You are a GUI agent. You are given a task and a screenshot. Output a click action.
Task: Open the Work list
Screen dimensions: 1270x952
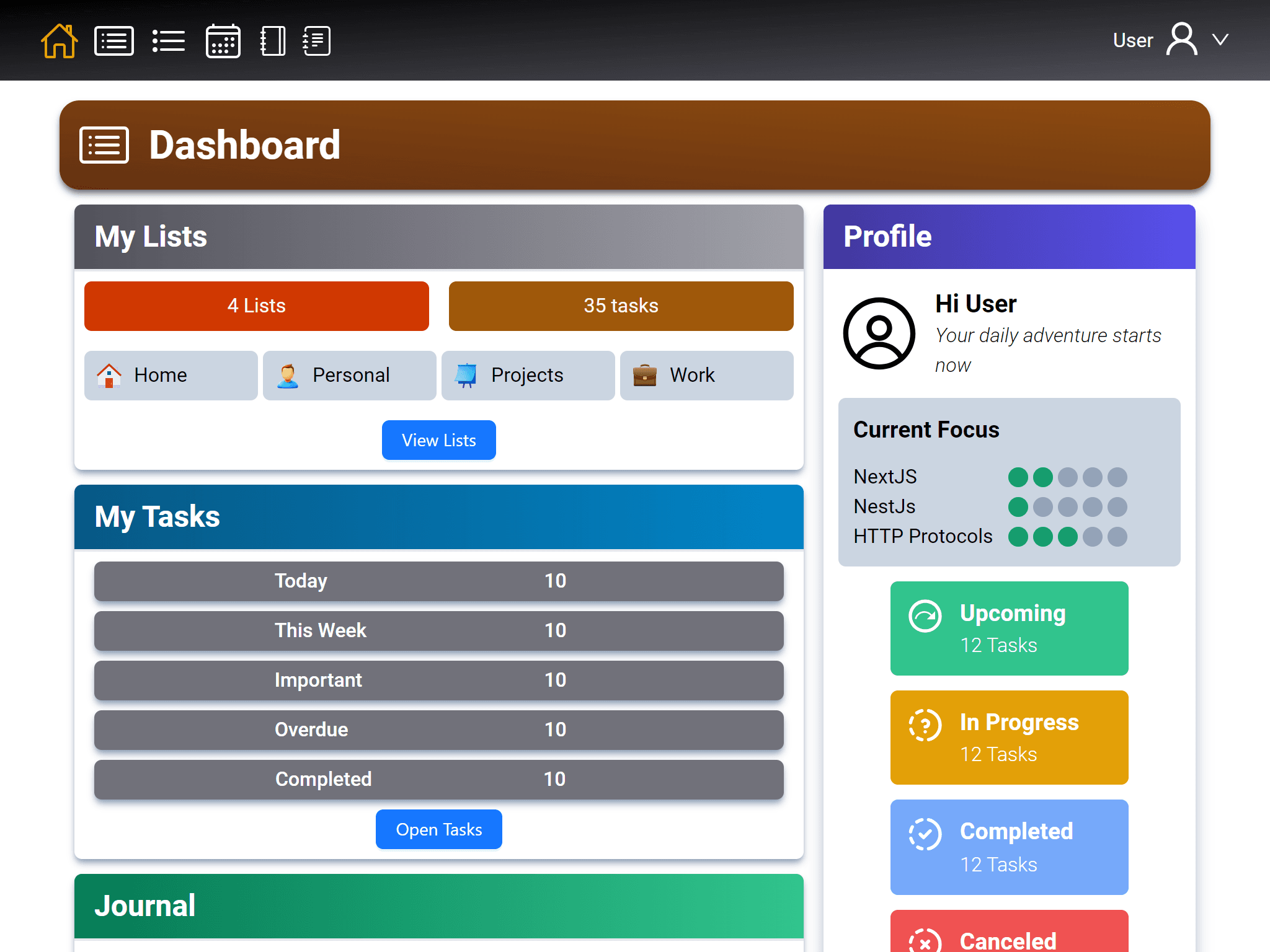click(707, 376)
